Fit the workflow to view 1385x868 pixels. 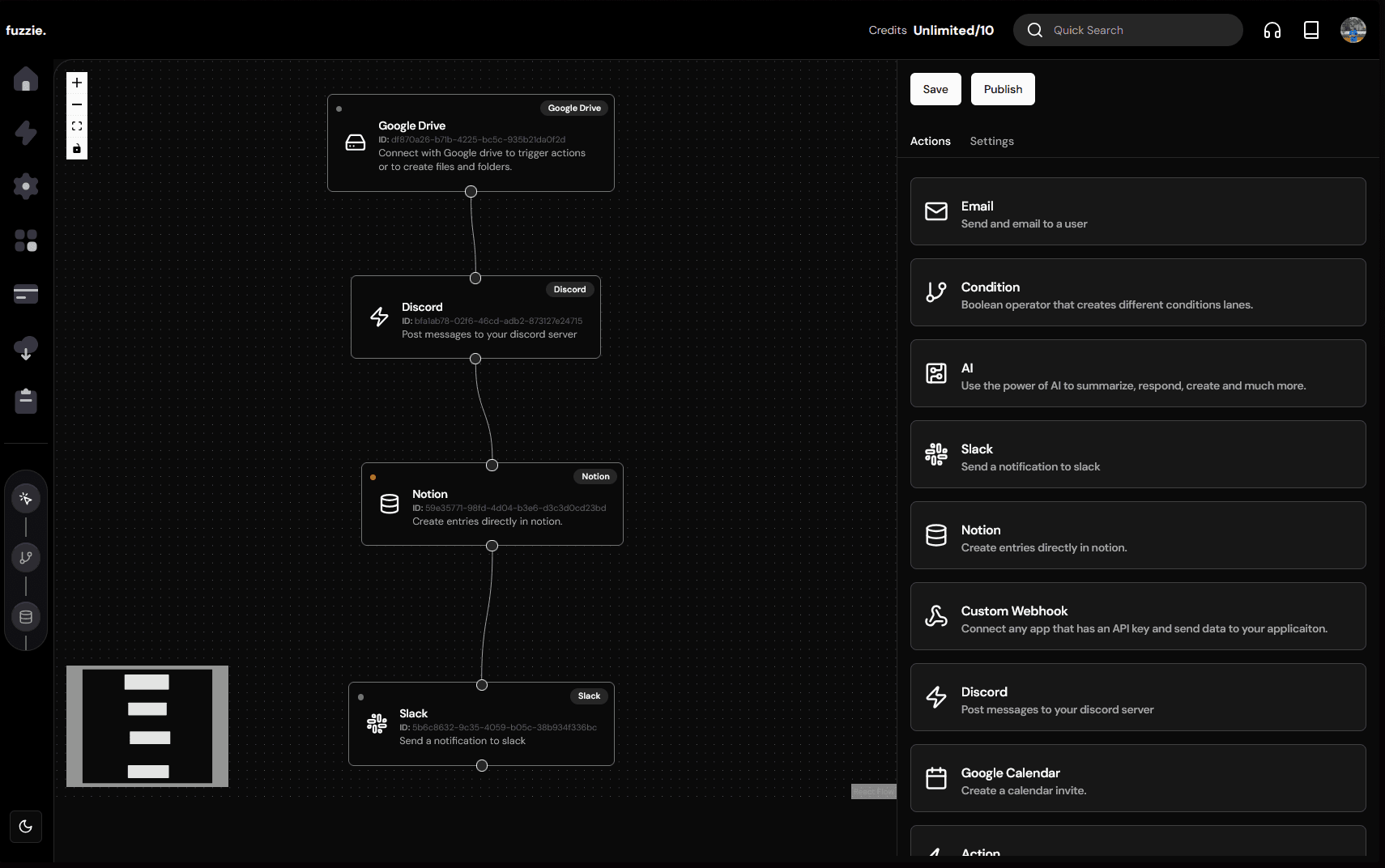point(77,126)
